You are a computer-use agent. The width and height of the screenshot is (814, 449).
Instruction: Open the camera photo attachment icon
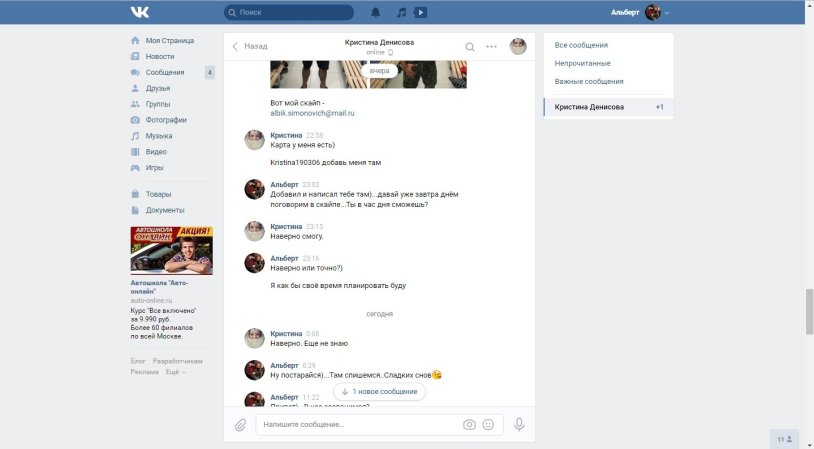pyautogui.click(x=469, y=424)
